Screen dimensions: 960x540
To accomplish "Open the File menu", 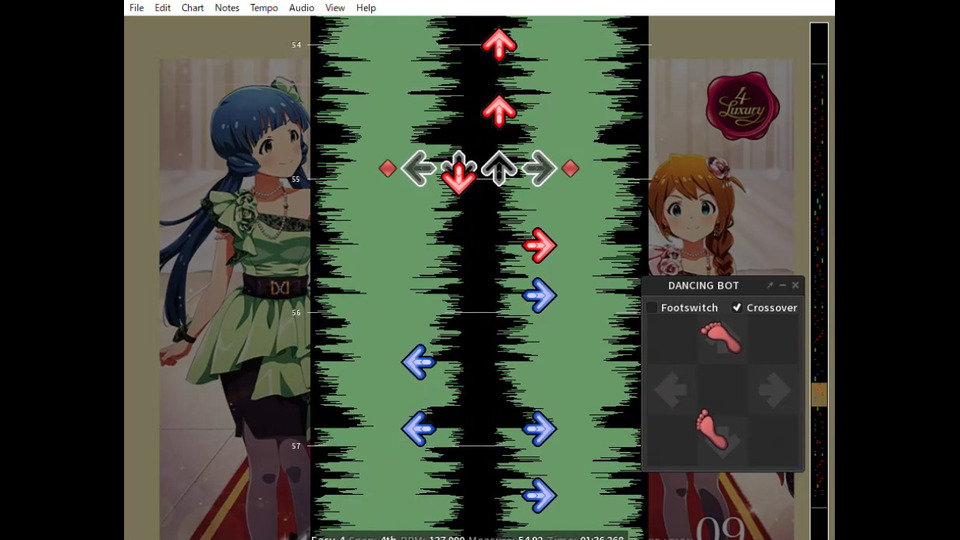I will coord(137,8).
